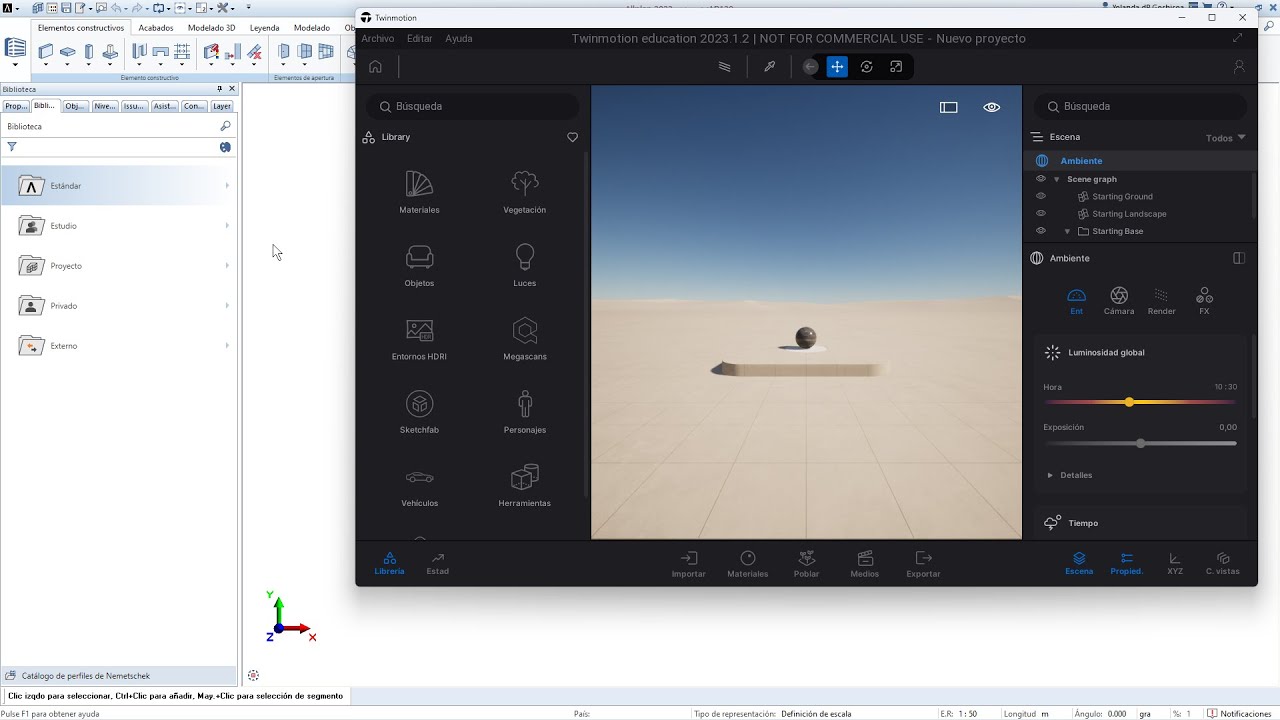The height and width of the screenshot is (720, 1280).
Task: Open the Twinmotion user account icon
Action: 1239,67
